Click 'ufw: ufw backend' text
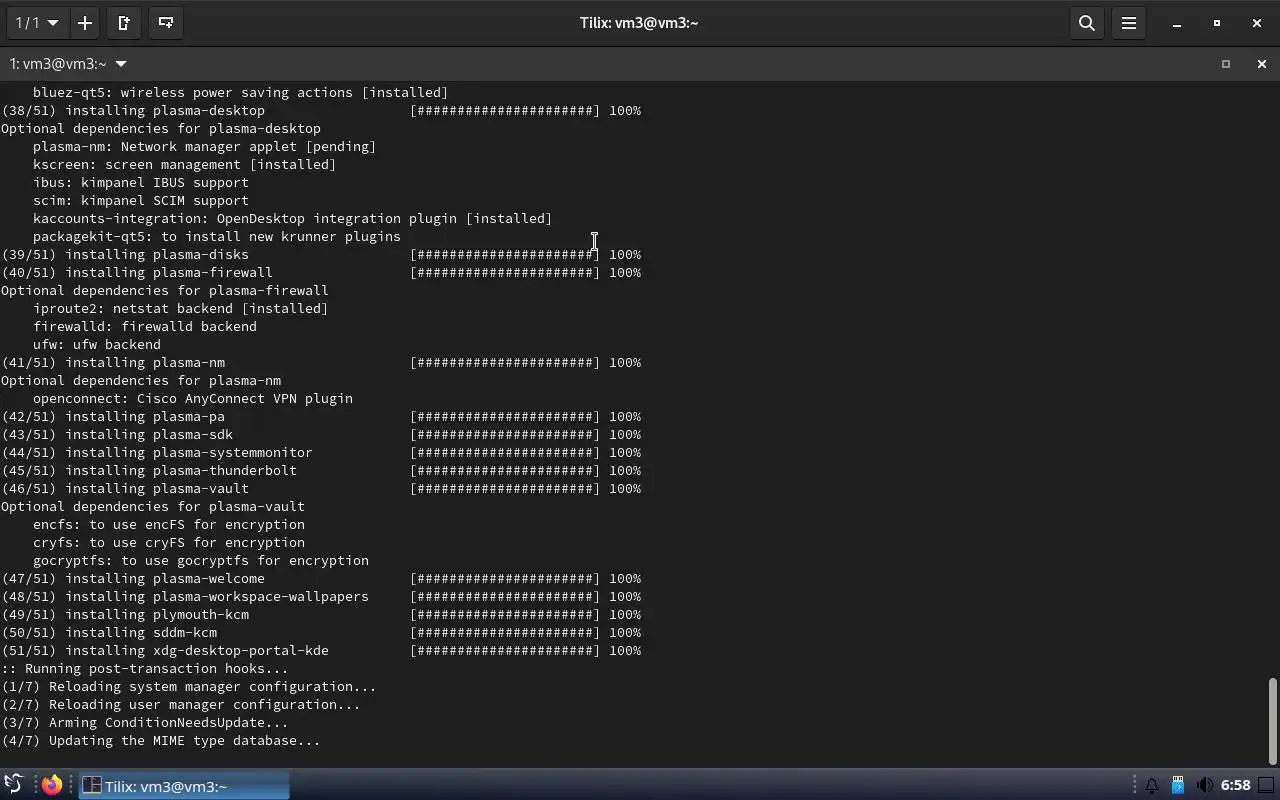The height and width of the screenshot is (800, 1280). point(97,345)
